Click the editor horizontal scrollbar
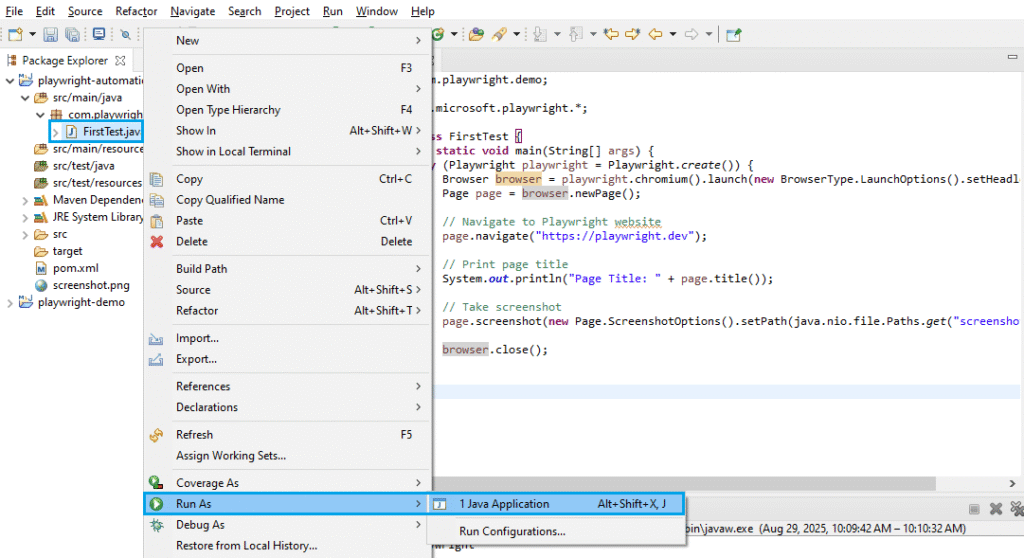This screenshot has width=1024, height=558. pyautogui.click(x=684, y=484)
